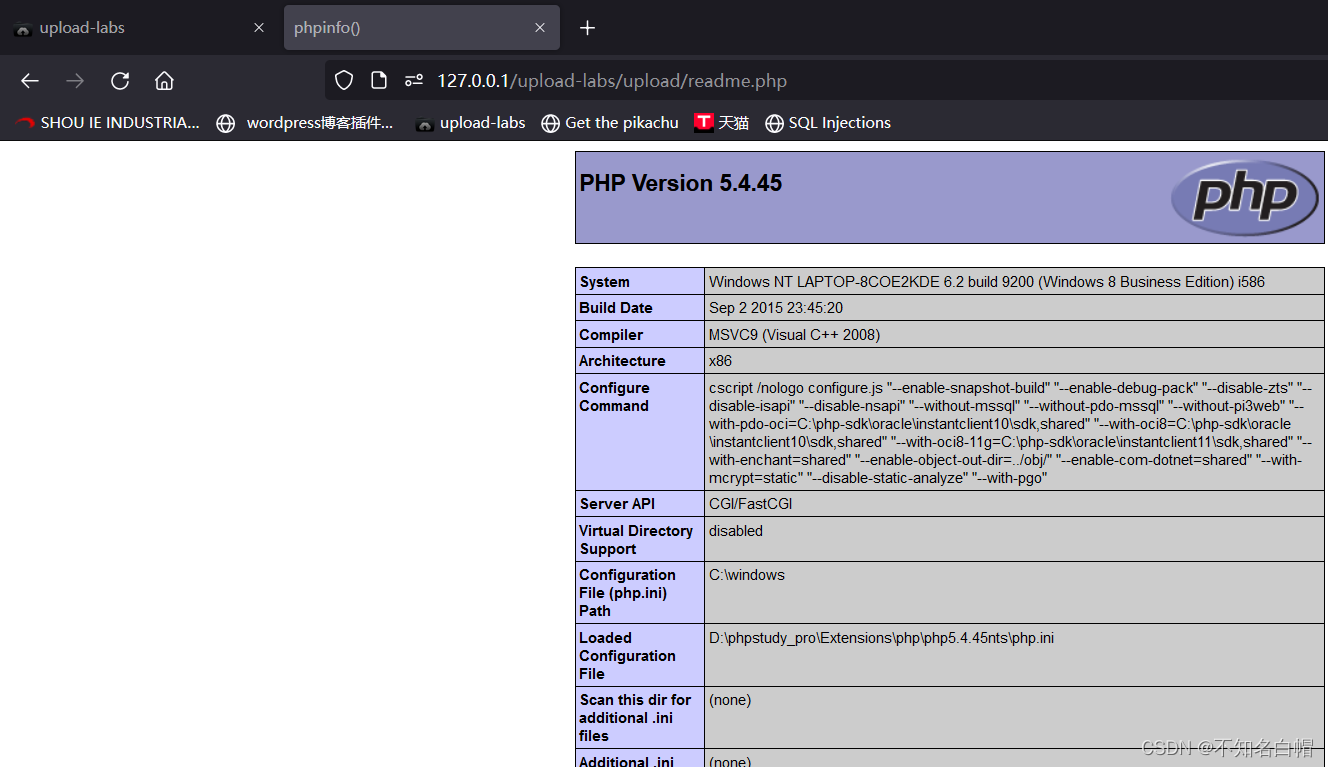Close the phpinfo() tab

pos(540,27)
